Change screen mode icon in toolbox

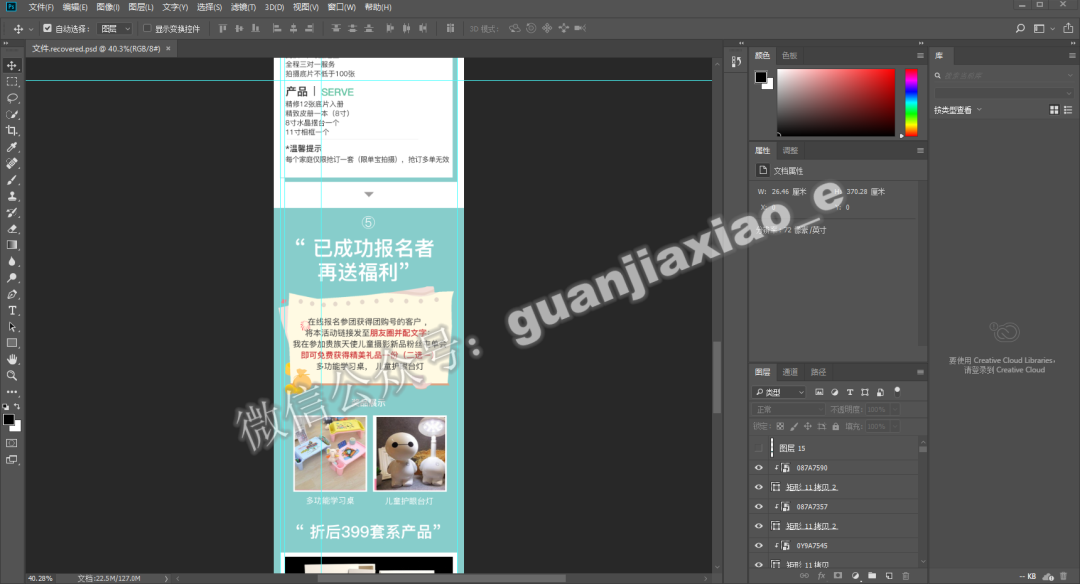coord(12,459)
